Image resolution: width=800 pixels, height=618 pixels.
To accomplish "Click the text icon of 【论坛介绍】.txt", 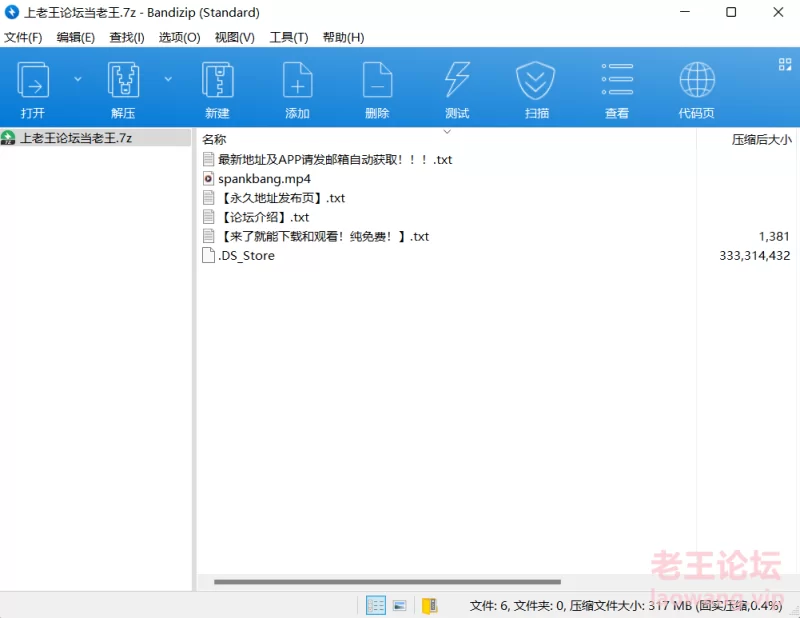I will 208,217.
